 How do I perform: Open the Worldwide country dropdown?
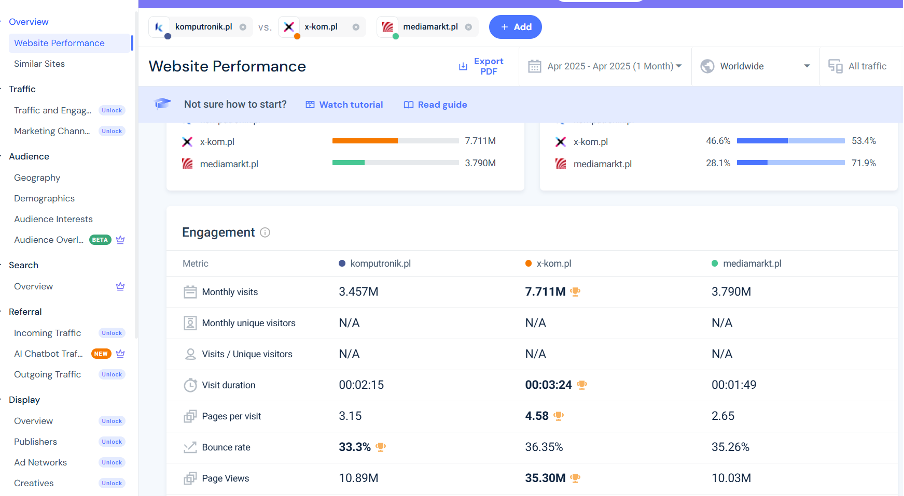[x=755, y=66]
